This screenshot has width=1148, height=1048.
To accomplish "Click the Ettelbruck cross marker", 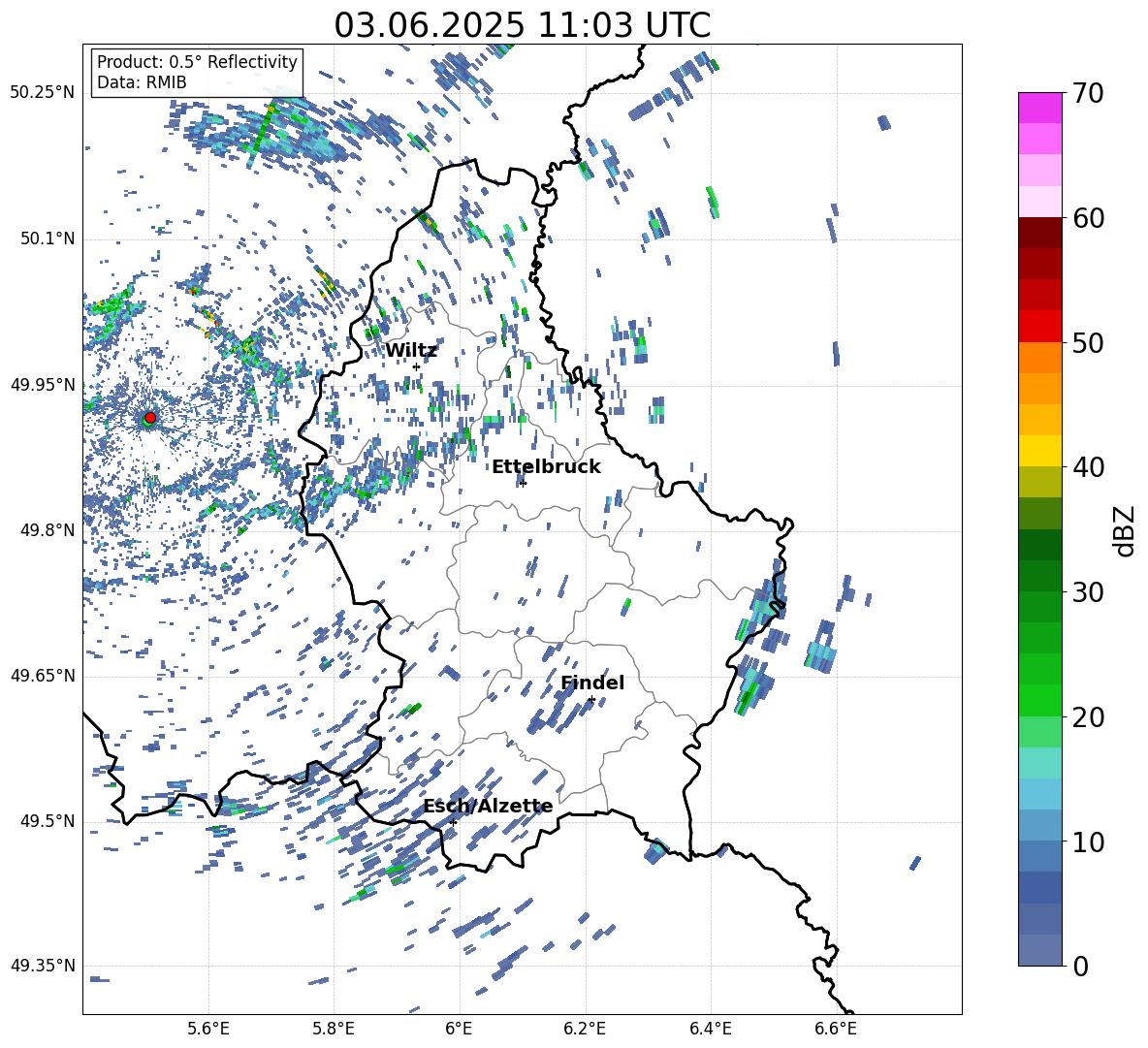I will click(x=523, y=483).
